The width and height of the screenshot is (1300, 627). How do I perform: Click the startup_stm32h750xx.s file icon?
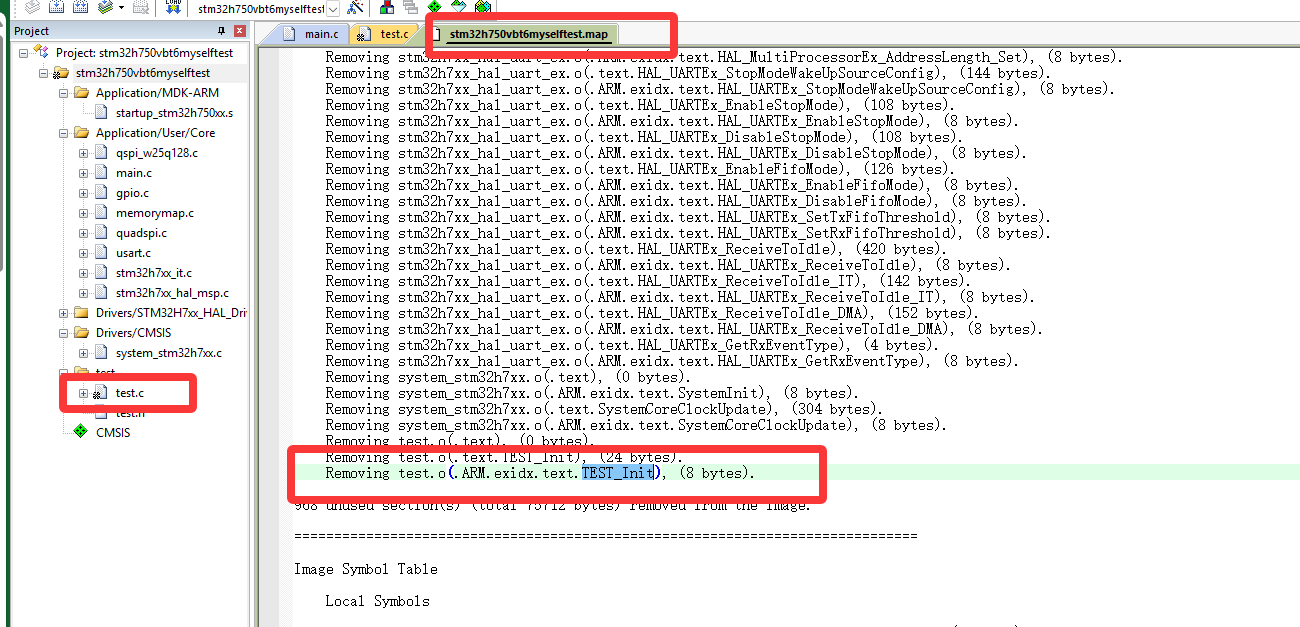[100, 113]
